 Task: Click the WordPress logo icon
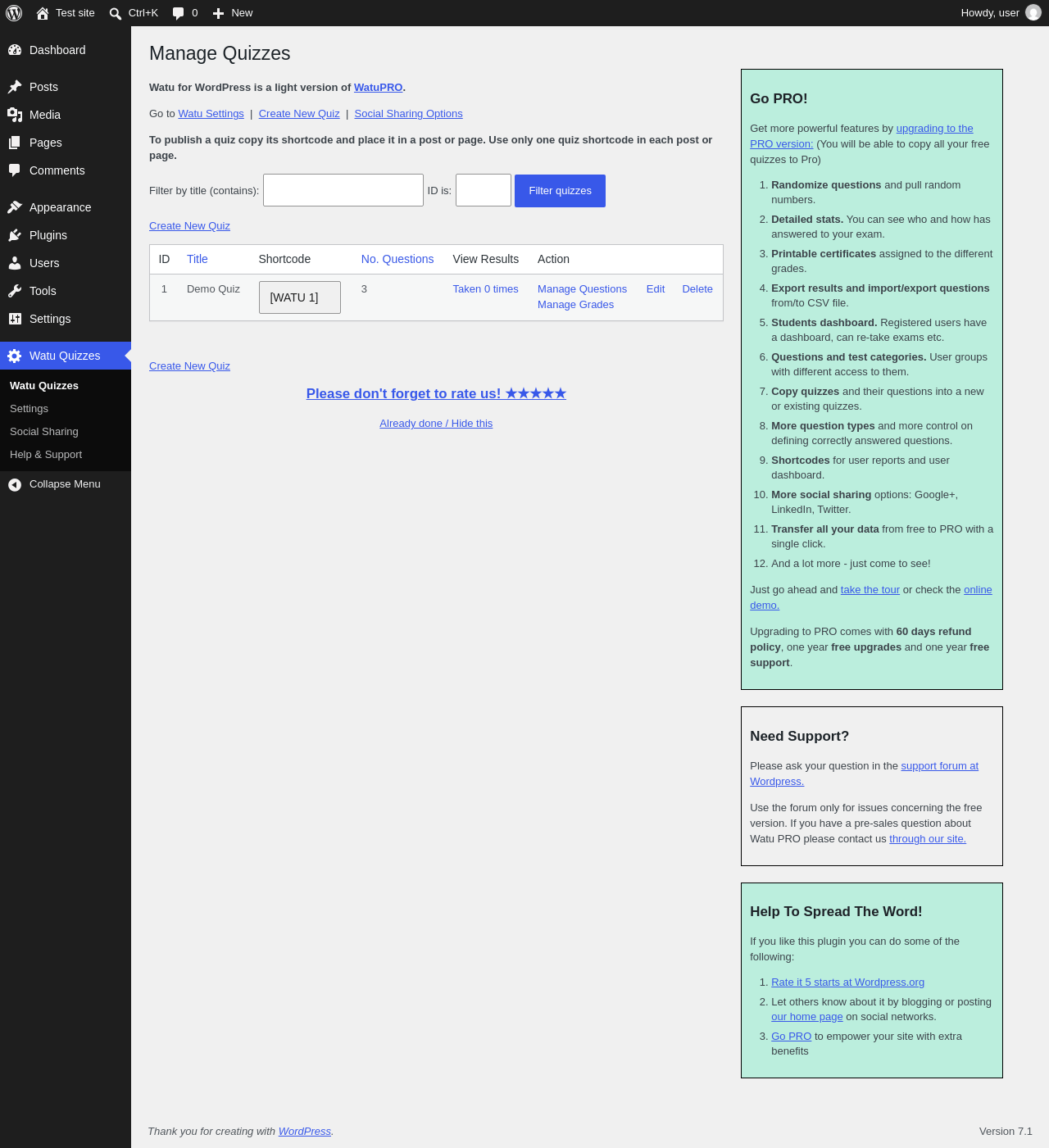point(14,13)
